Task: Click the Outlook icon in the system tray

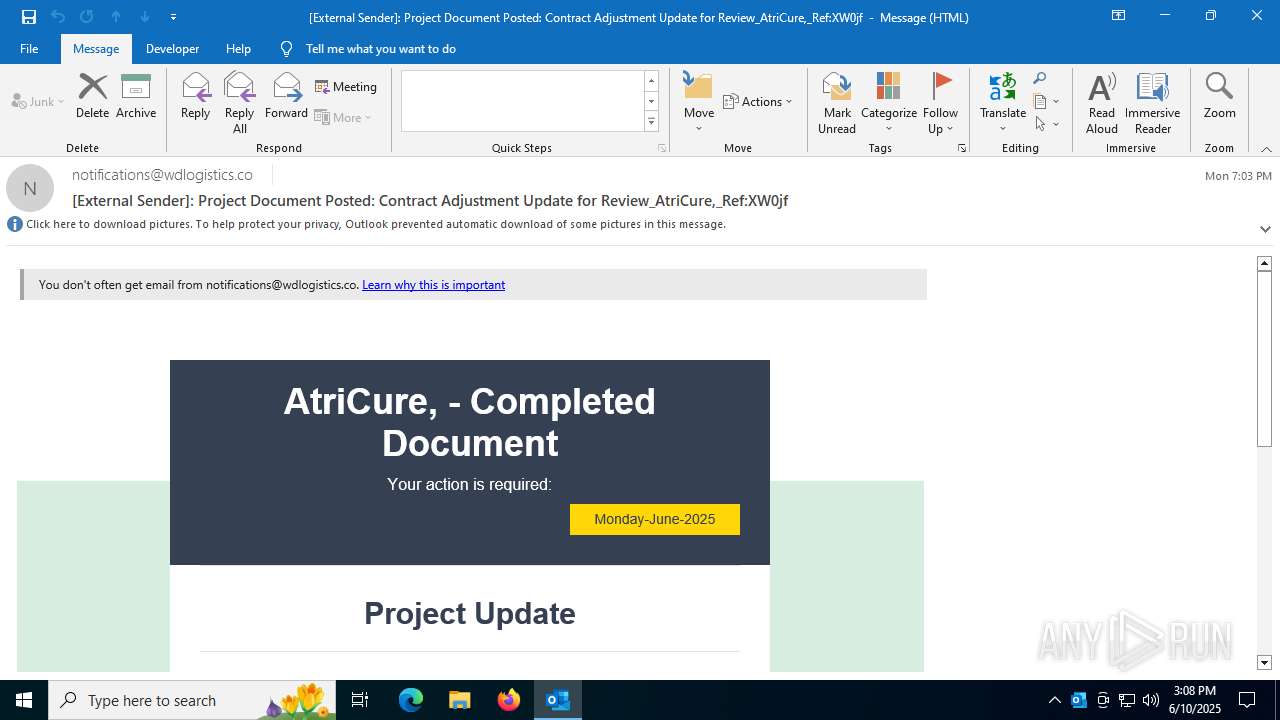Action: click(x=1079, y=700)
